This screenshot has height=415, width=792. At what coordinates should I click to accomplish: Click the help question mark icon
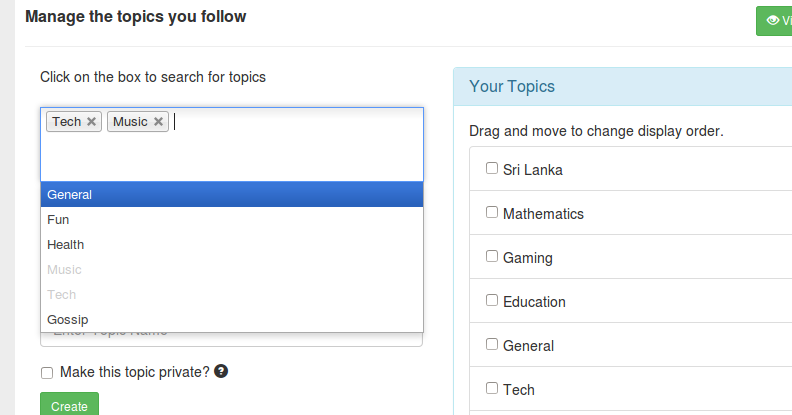(x=221, y=371)
